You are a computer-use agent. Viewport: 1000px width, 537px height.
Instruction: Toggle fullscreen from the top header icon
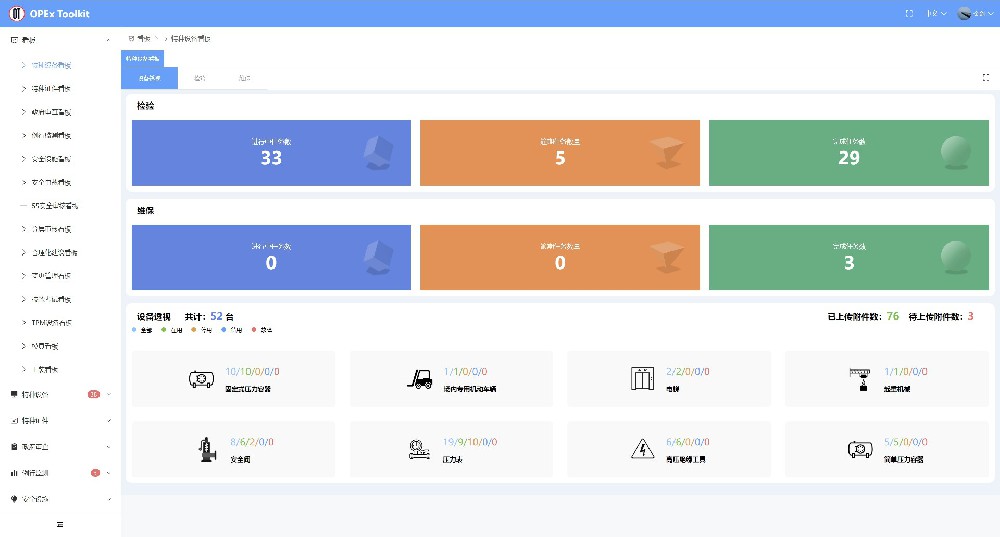[909, 13]
